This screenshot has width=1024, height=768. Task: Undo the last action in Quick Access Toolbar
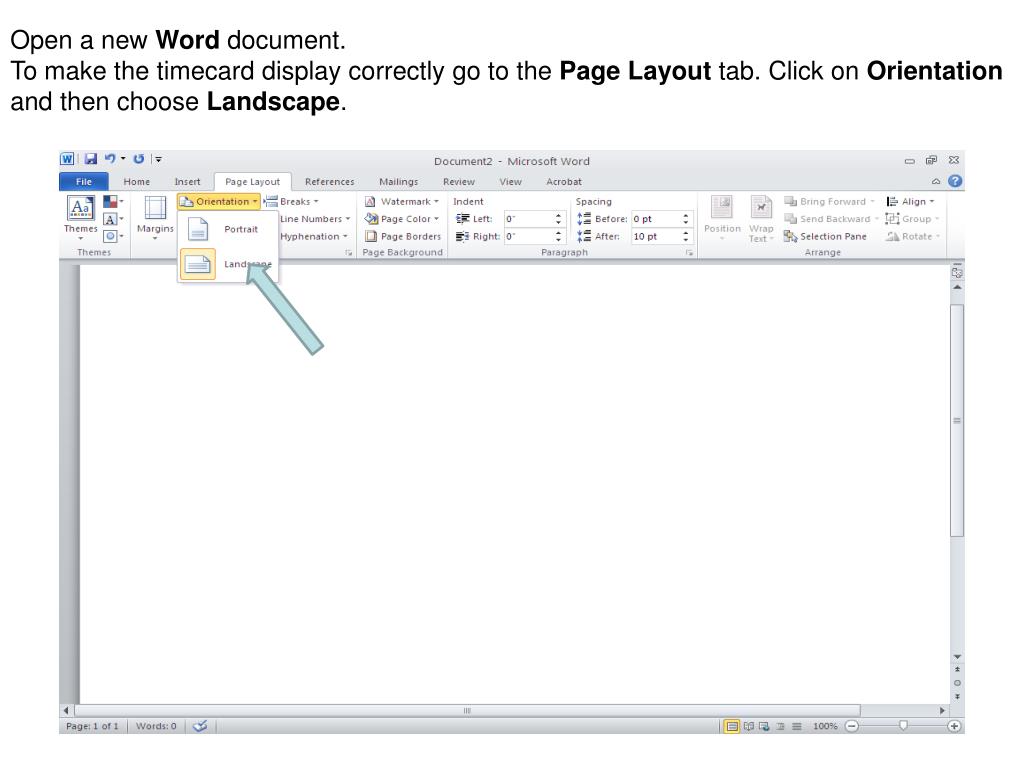[110, 159]
